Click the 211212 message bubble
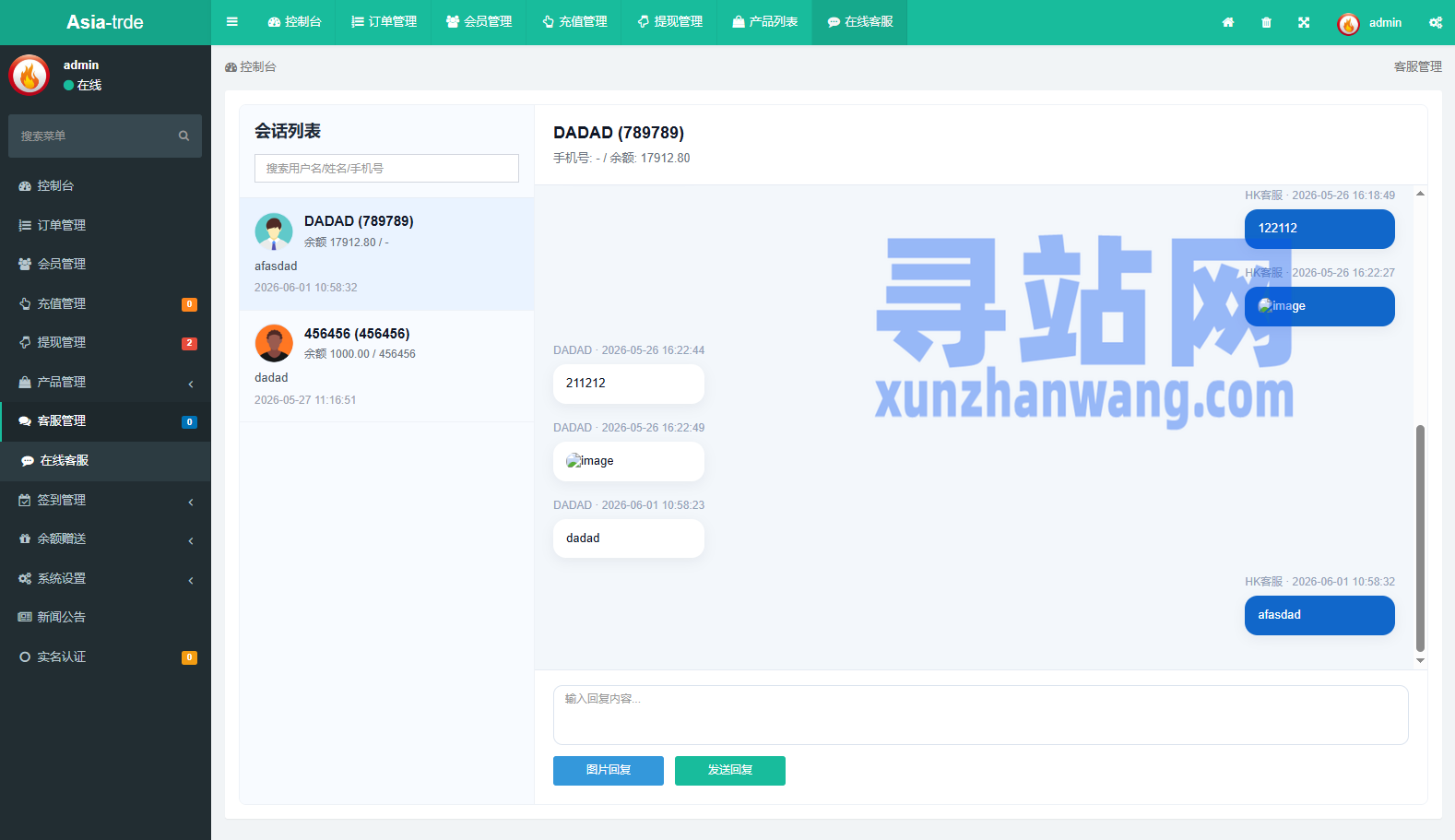The width and height of the screenshot is (1455, 840). tap(629, 384)
